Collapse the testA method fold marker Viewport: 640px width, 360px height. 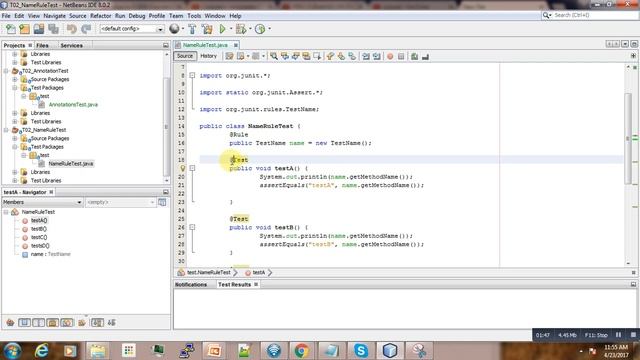[192, 168]
